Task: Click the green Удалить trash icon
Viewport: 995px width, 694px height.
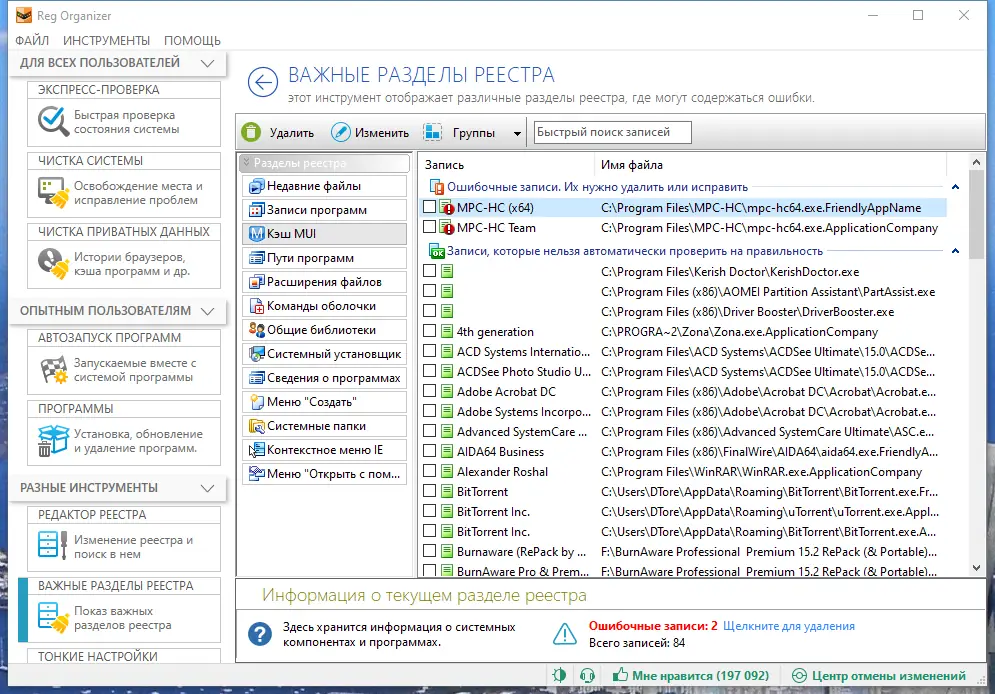Action: (251, 132)
